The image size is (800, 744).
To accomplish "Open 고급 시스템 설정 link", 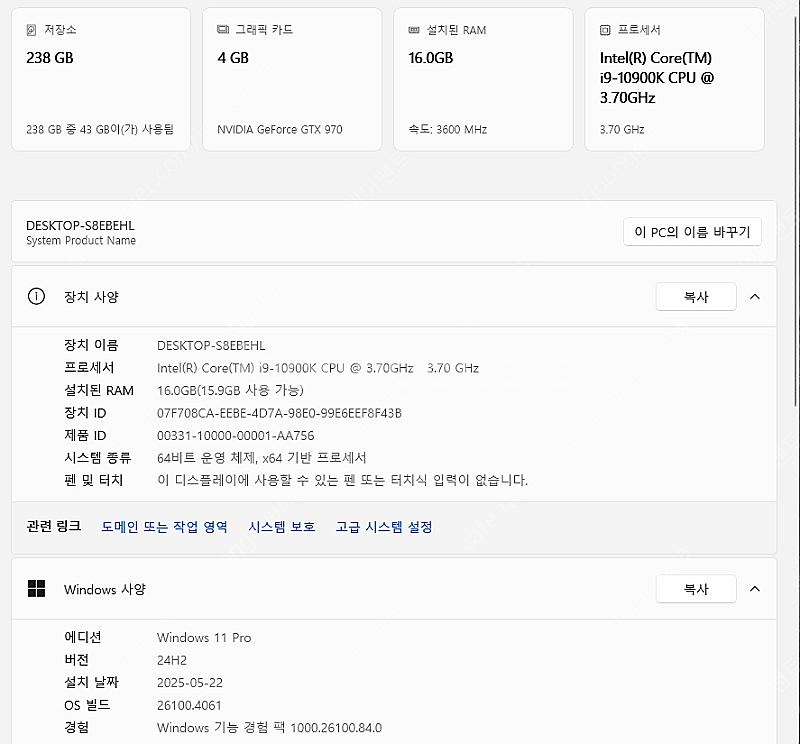I will [x=384, y=527].
